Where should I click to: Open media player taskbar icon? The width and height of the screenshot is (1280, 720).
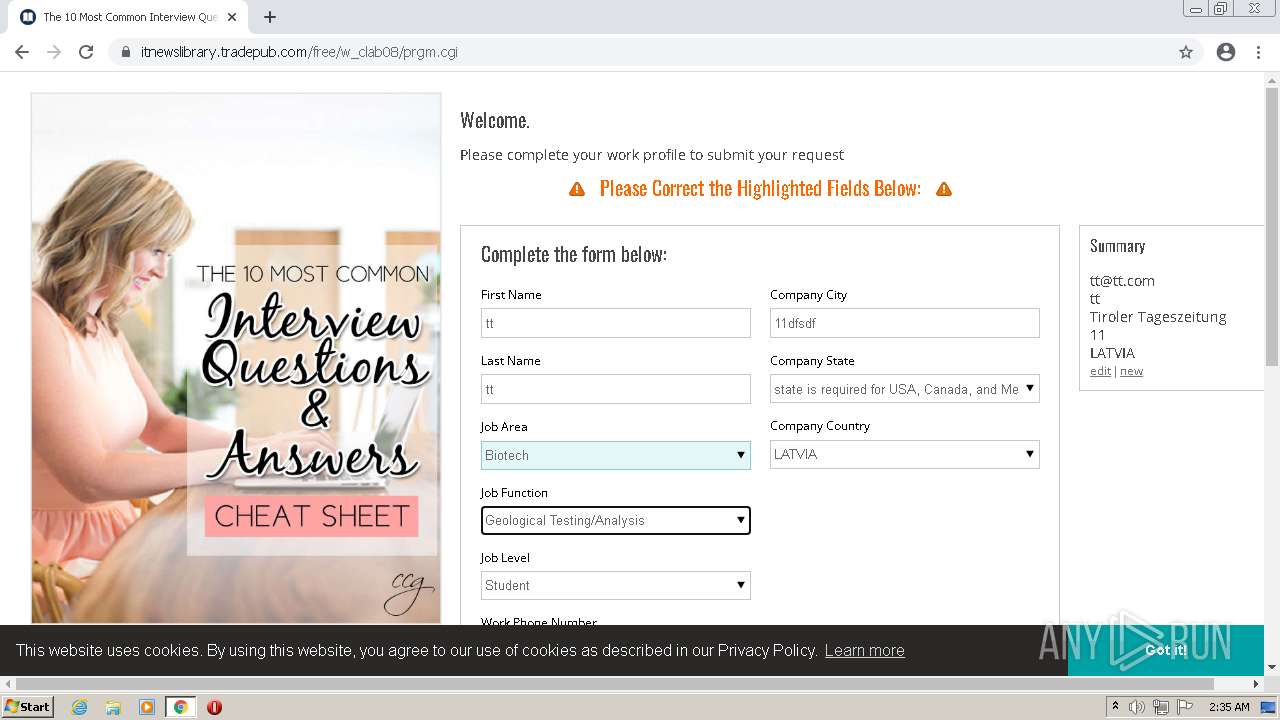(x=147, y=707)
